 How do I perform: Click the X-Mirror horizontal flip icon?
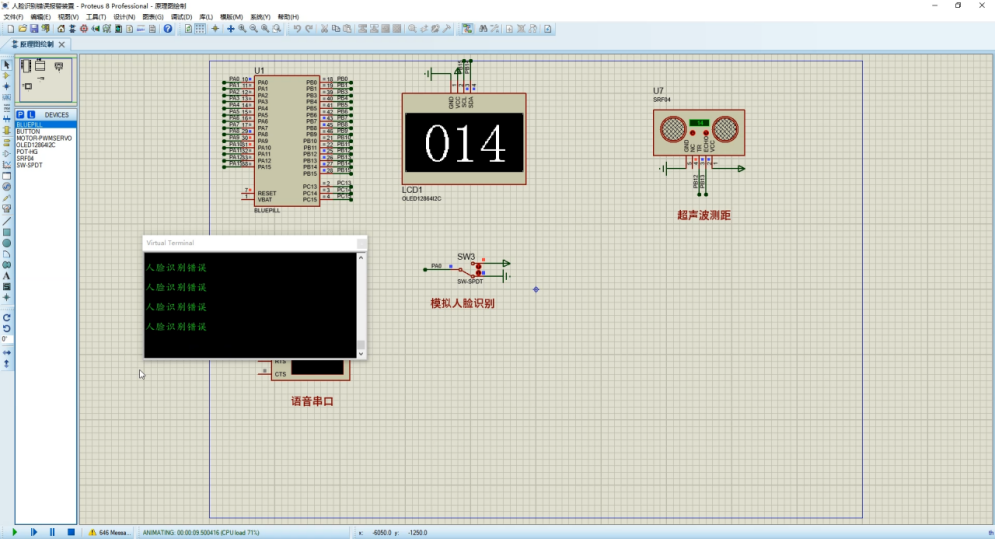click(6, 352)
